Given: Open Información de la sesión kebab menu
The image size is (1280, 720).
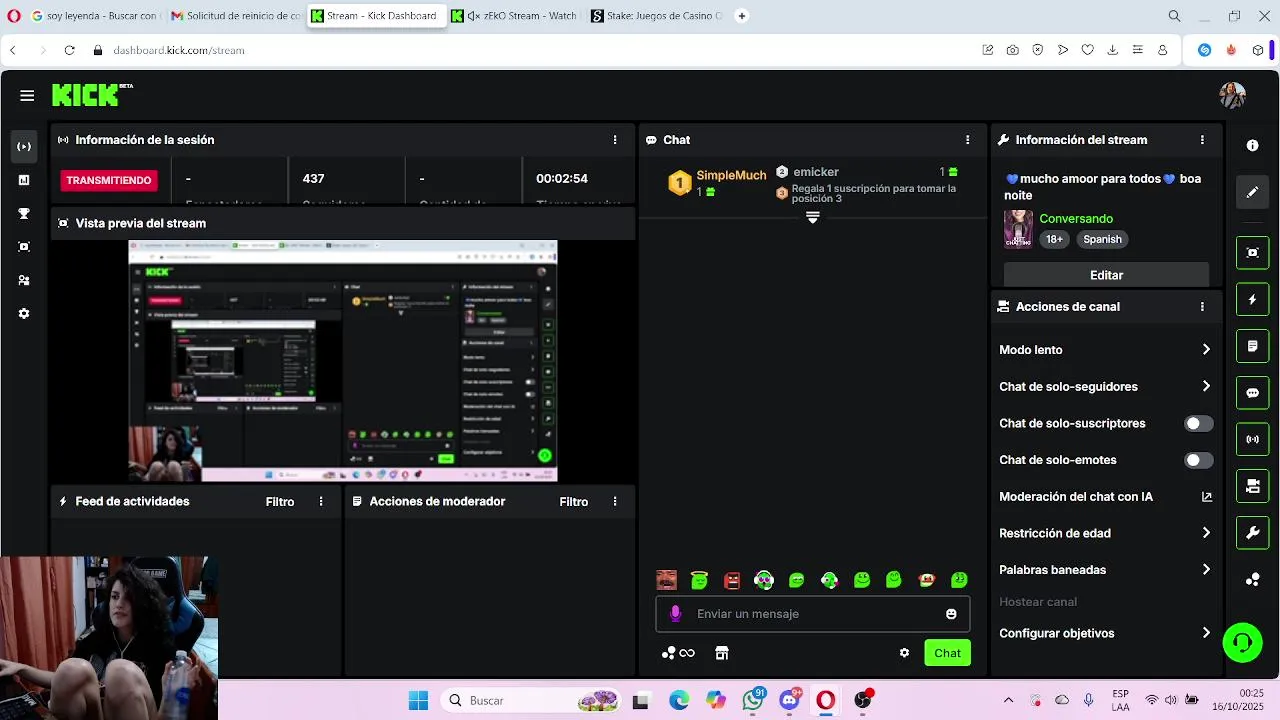Looking at the screenshot, I should [615, 140].
